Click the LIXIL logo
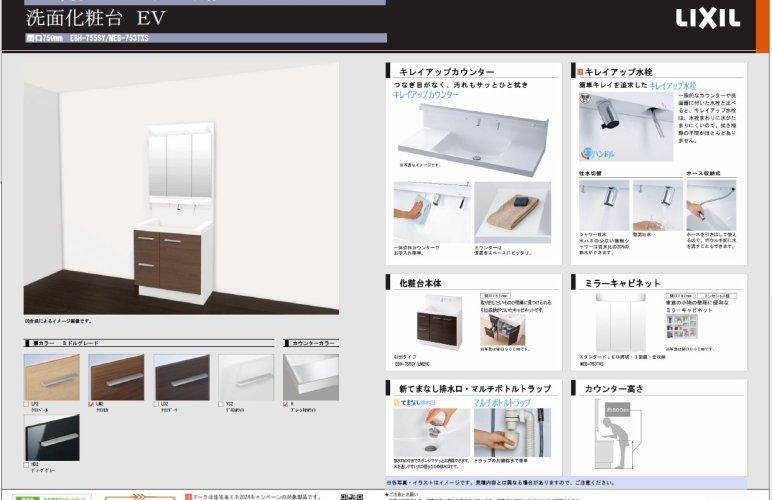 [x=708, y=17]
